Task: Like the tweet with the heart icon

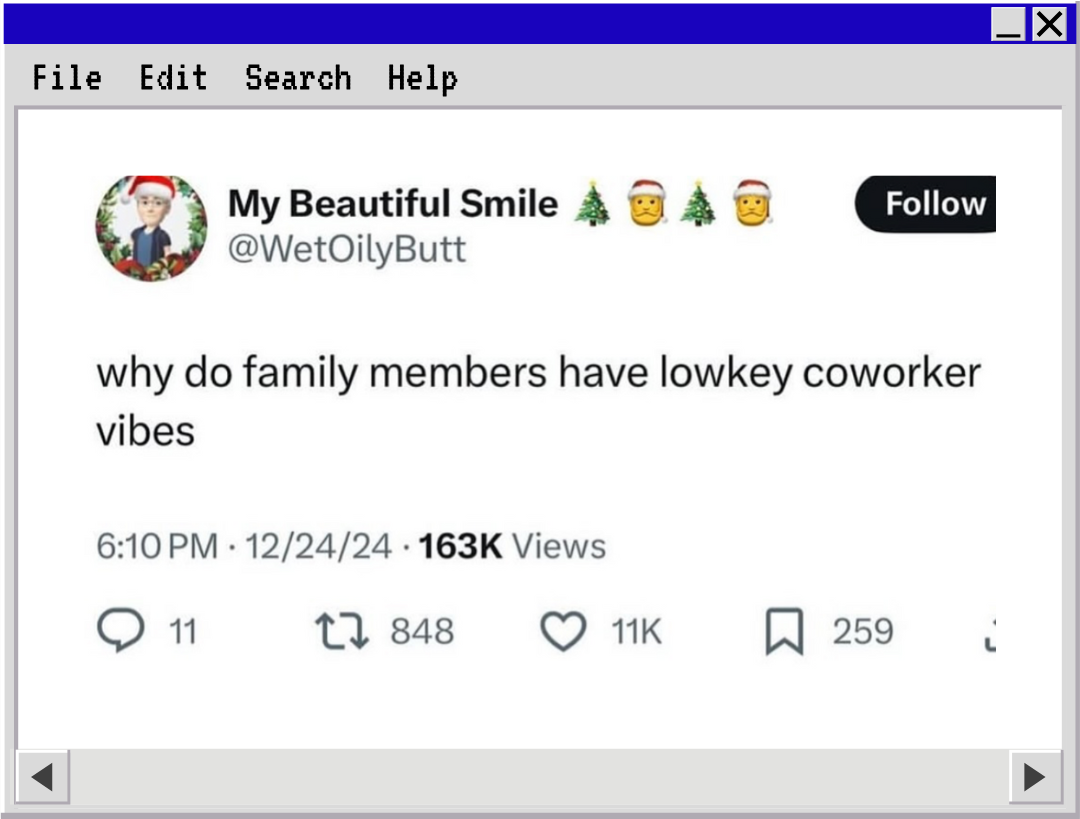Action: 563,632
